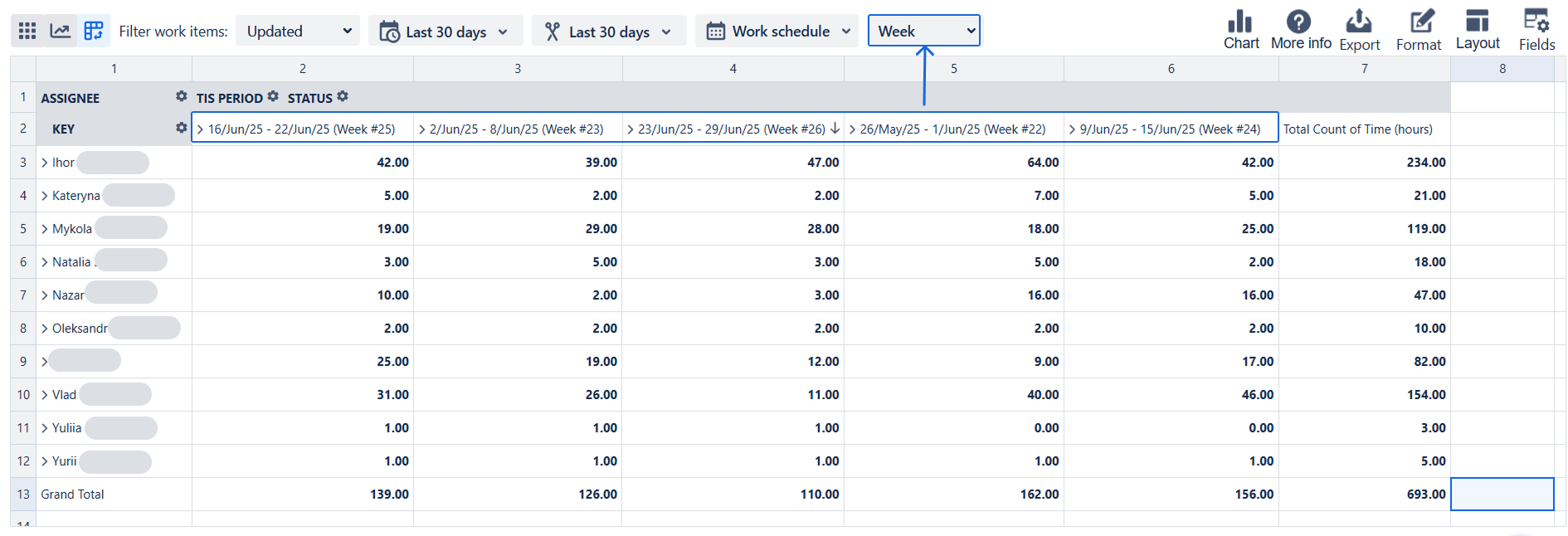The image size is (1568, 536).
Task: Open the Format options
Action: tap(1419, 30)
